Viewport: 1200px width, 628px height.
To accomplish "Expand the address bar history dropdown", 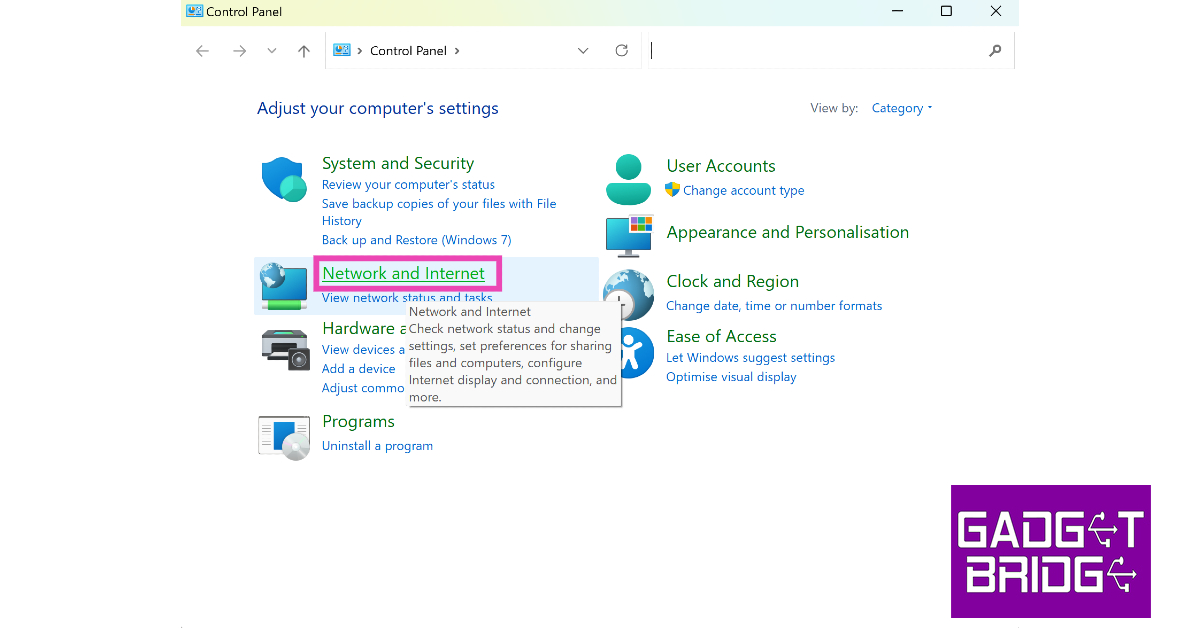I will [583, 51].
